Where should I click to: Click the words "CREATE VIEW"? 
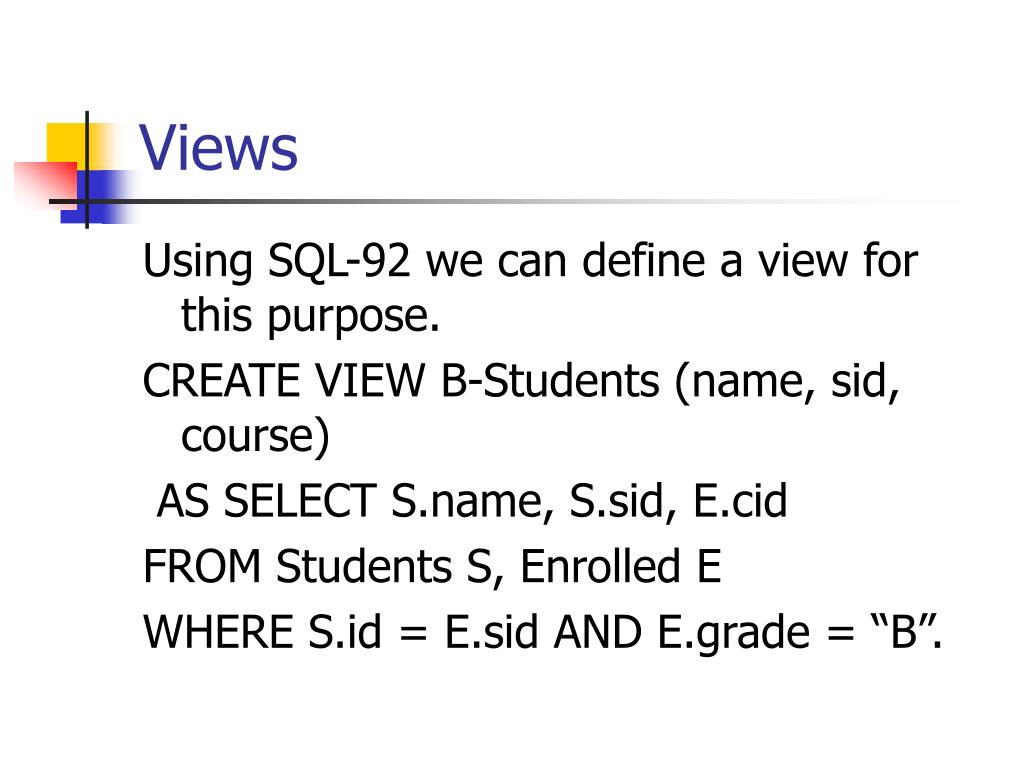click(x=283, y=380)
